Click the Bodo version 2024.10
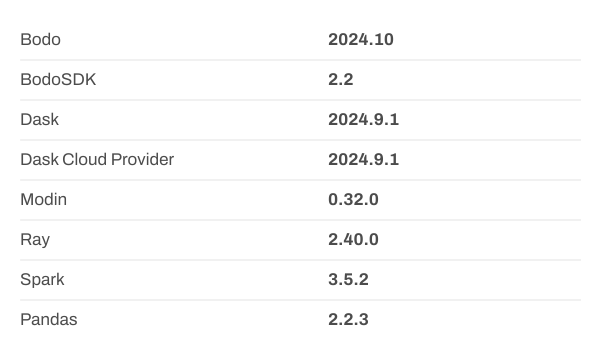This screenshot has height=360, width=601. 361,39
